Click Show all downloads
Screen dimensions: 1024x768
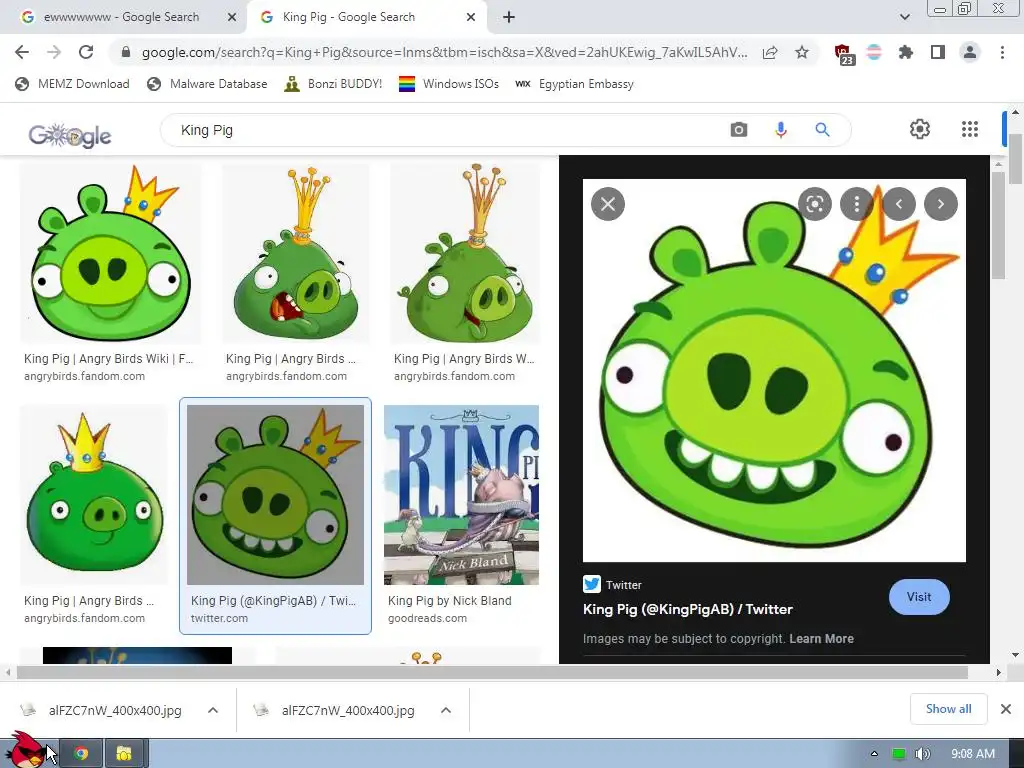point(948,709)
